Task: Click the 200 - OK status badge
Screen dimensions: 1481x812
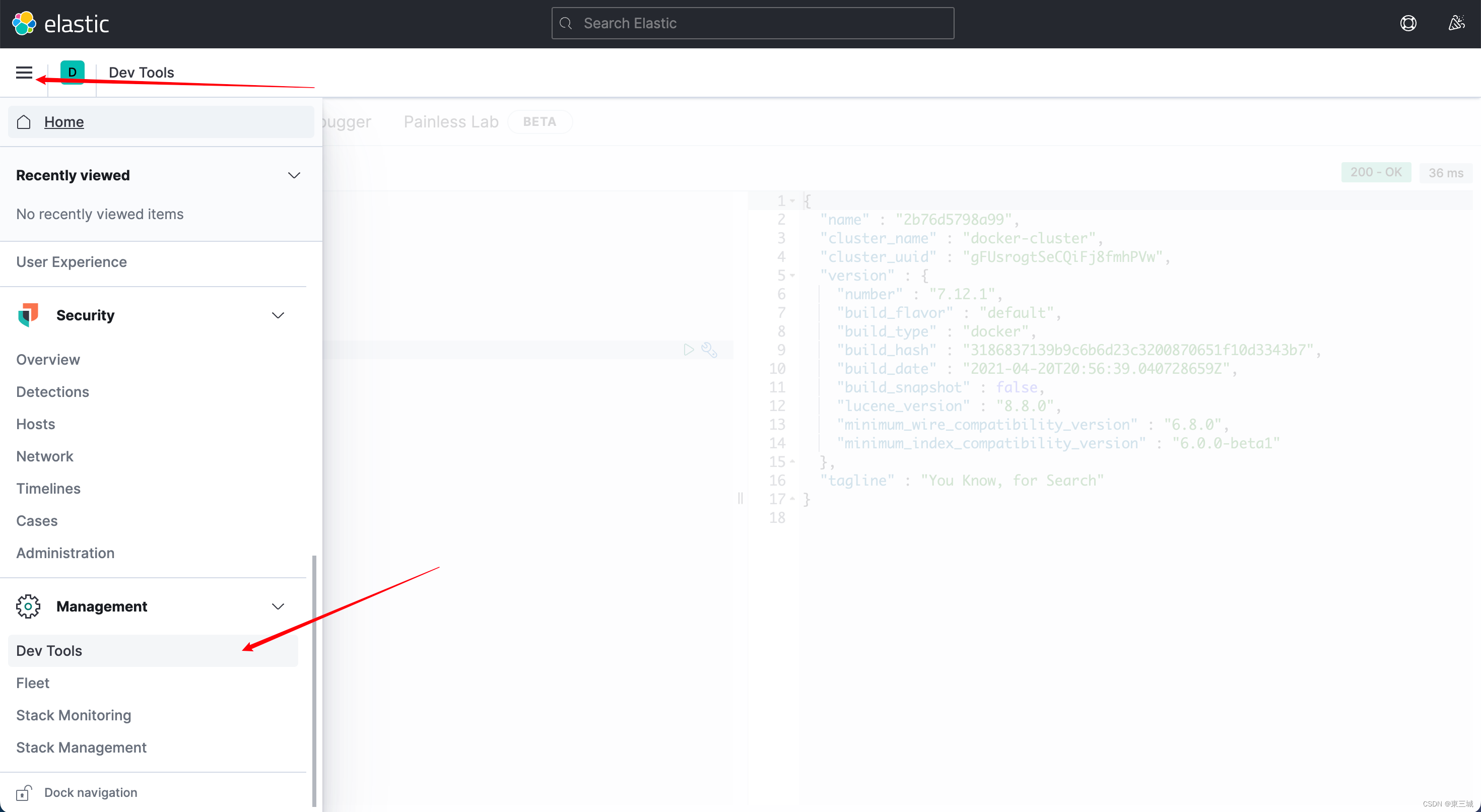Action: [x=1376, y=172]
